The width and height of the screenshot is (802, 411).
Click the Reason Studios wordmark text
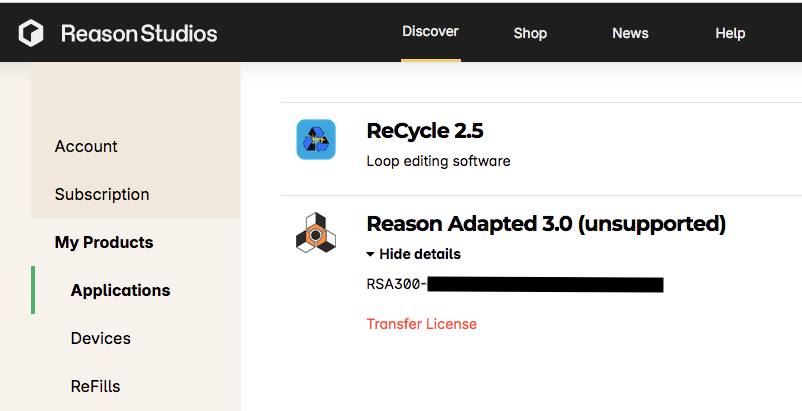coord(139,34)
